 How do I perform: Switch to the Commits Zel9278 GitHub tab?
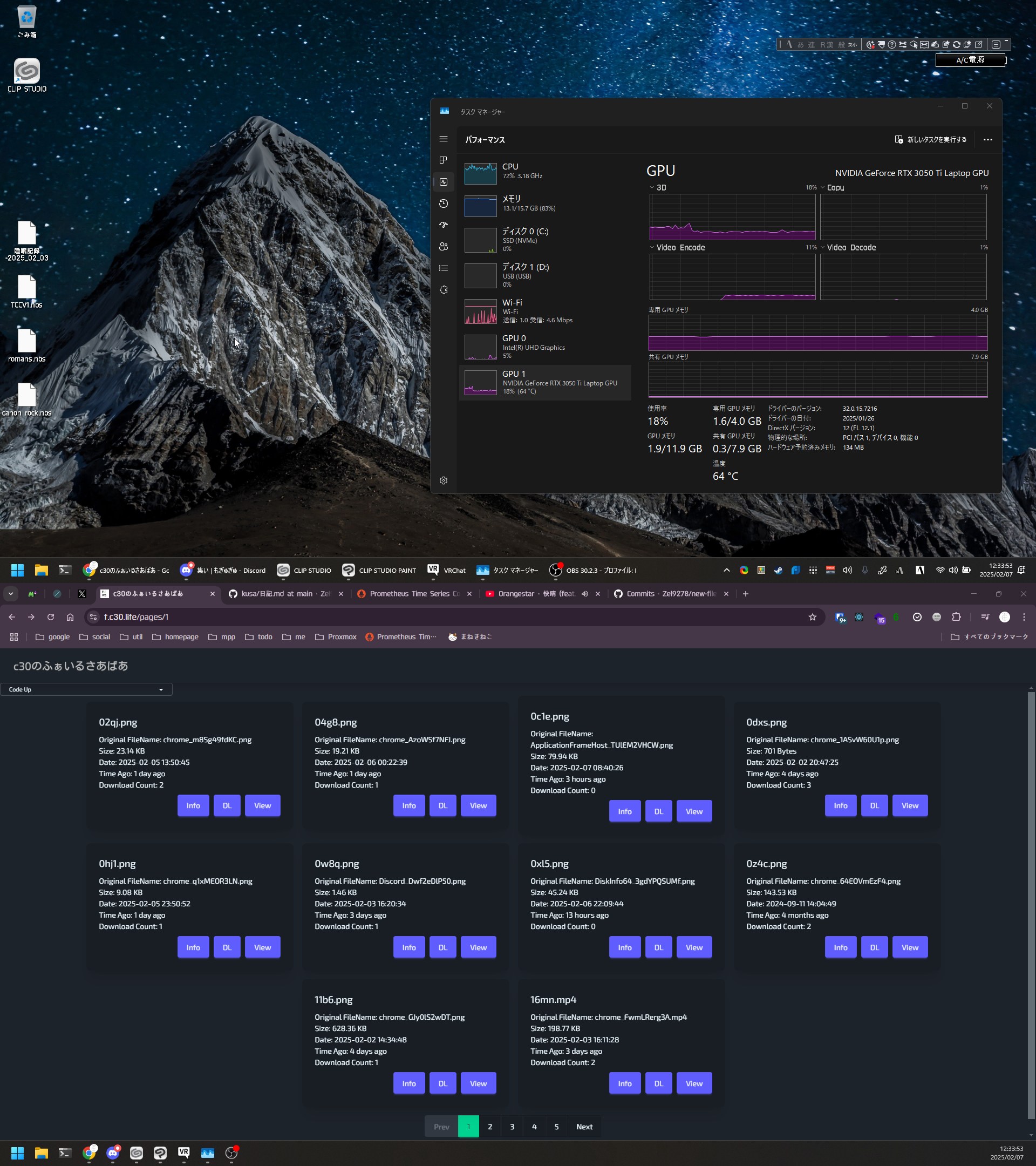667,594
